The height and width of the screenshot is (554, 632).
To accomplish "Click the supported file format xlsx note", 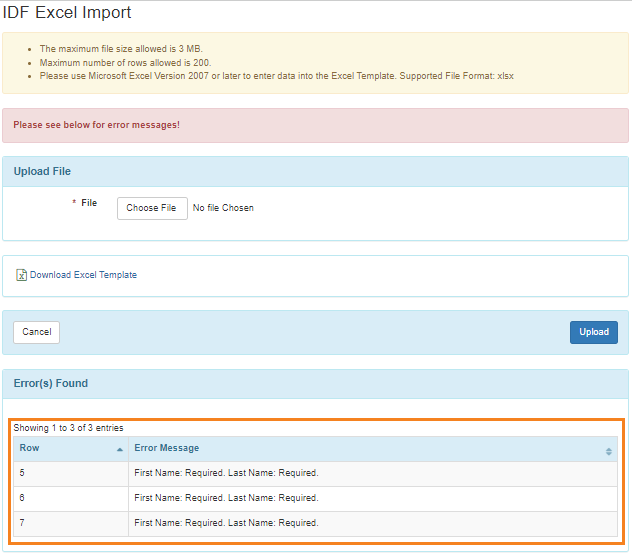I will click(276, 76).
